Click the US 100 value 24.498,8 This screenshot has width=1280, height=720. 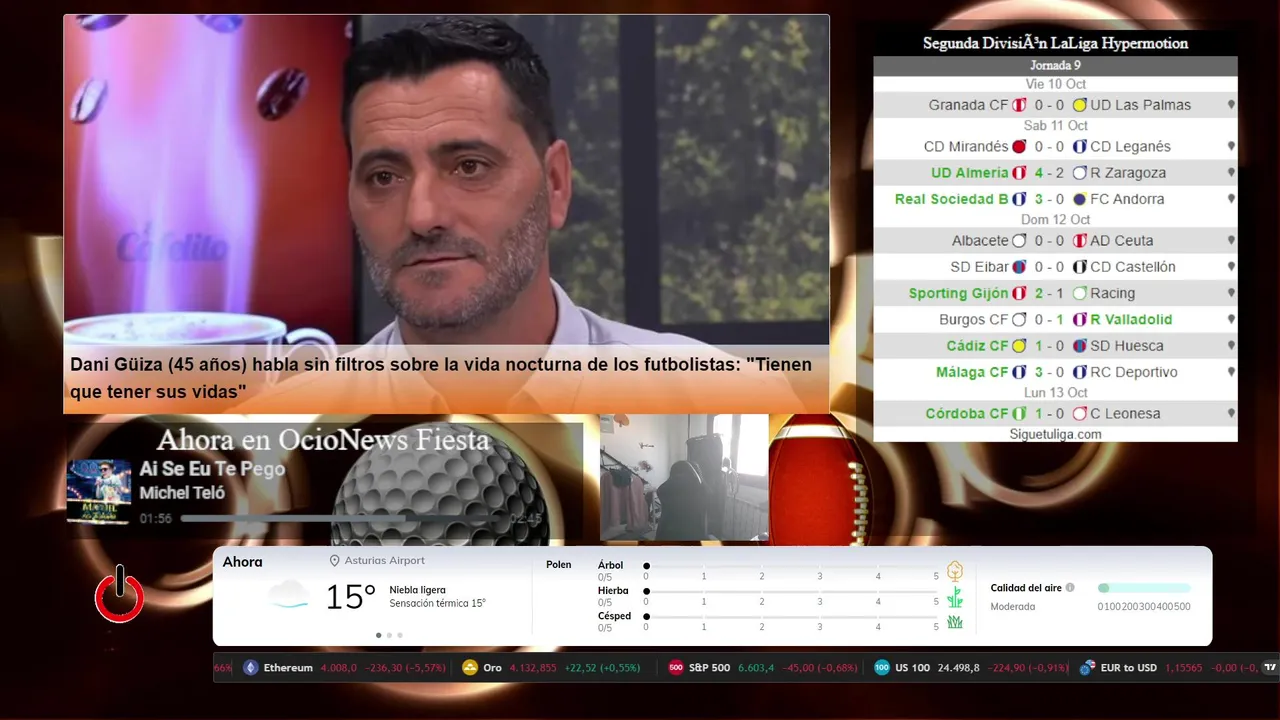tap(959, 667)
